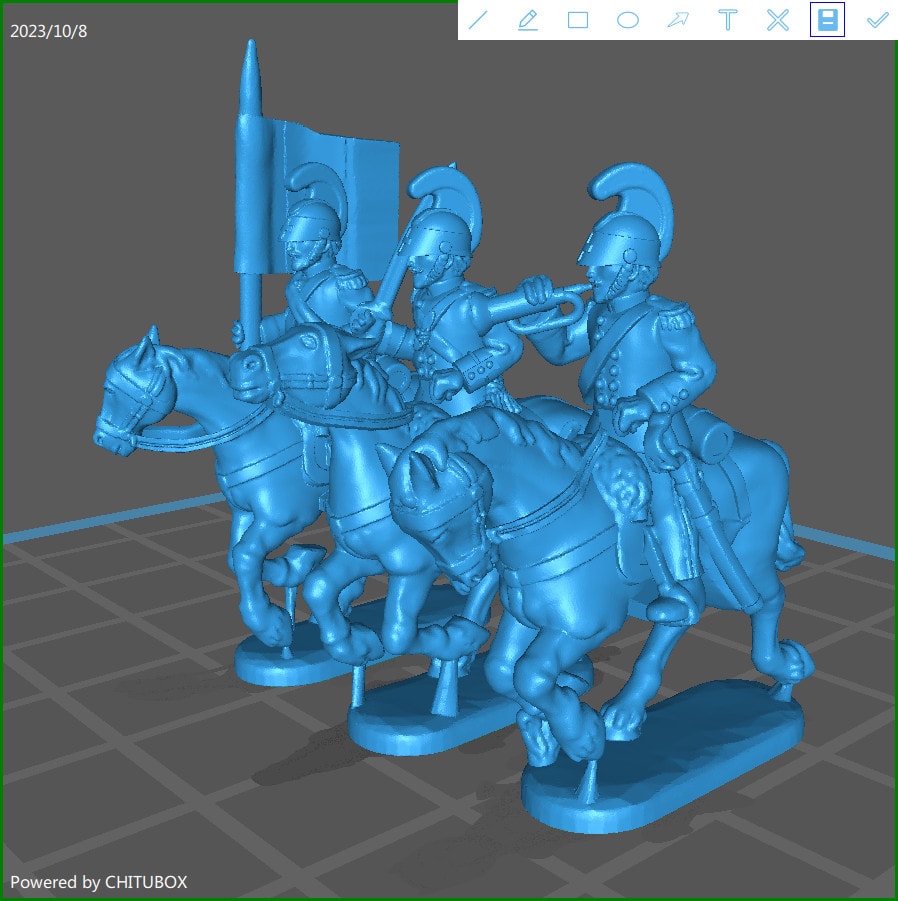Confirm with the checkmark icon
The image size is (898, 901).
click(876, 19)
